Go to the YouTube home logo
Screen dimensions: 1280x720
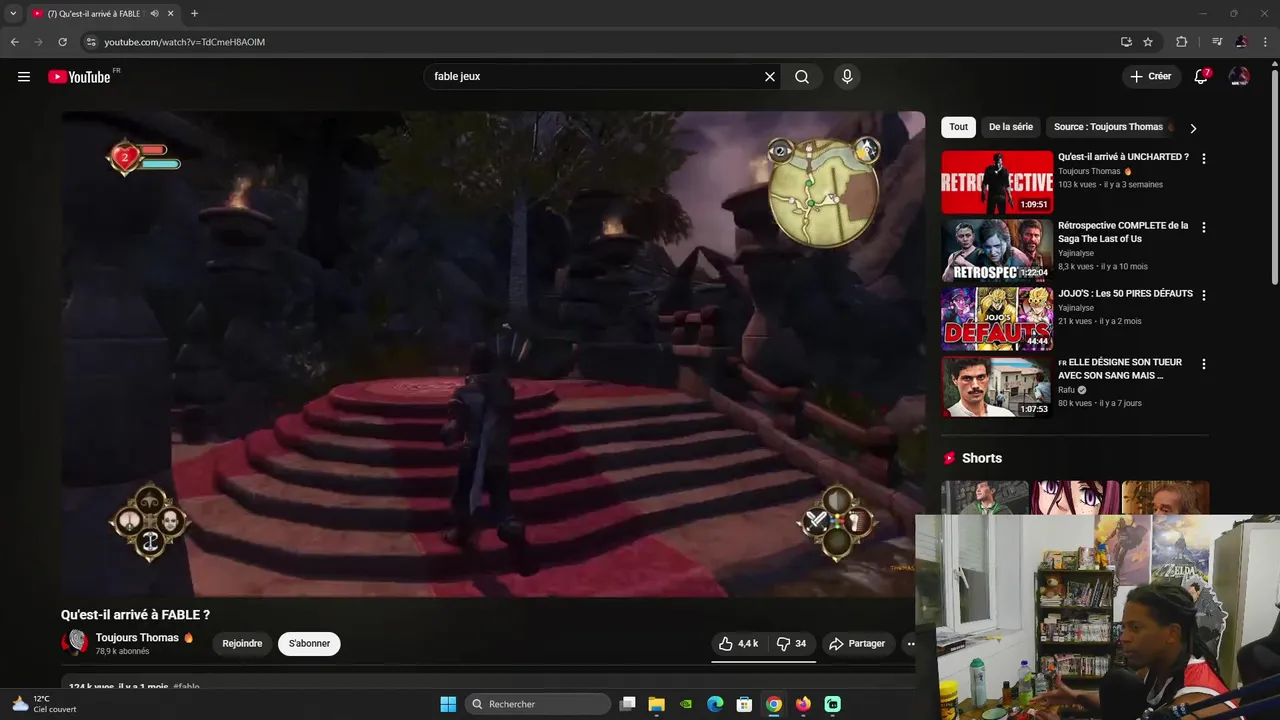(79, 77)
